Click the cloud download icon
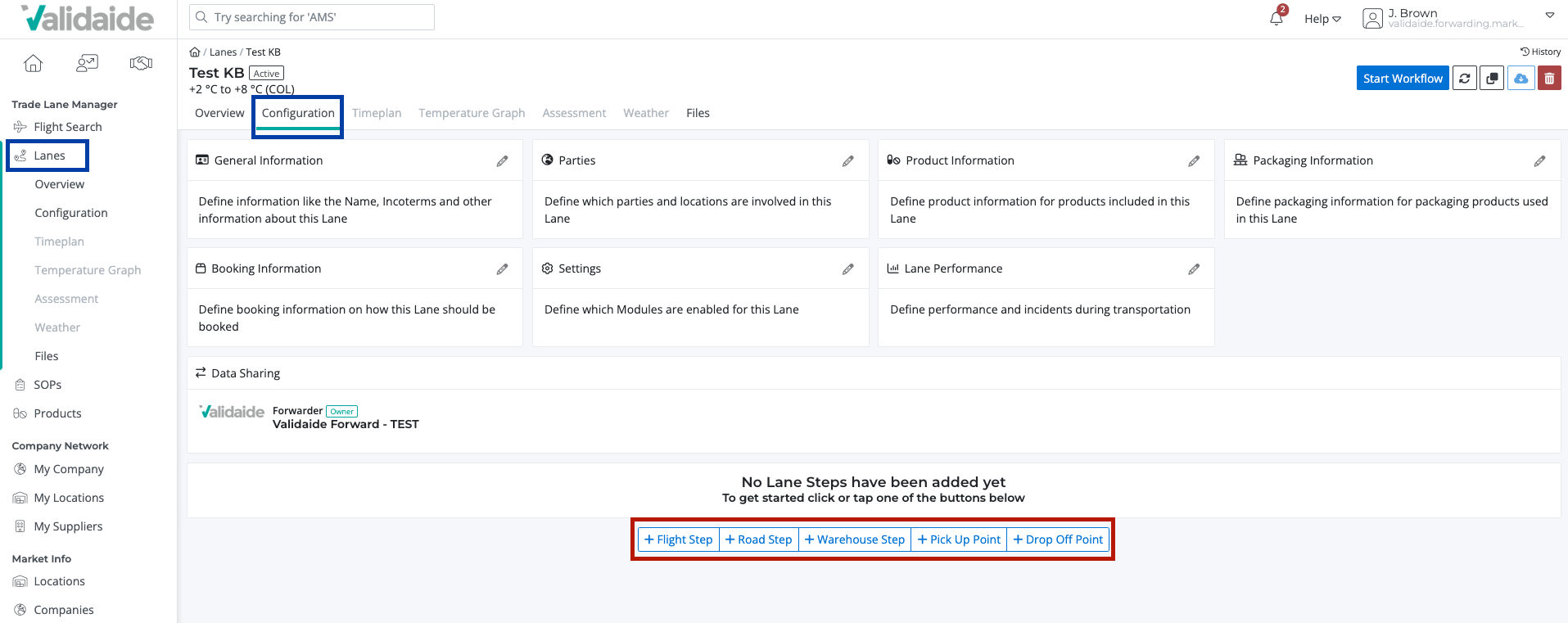1568x623 pixels. click(1521, 79)
